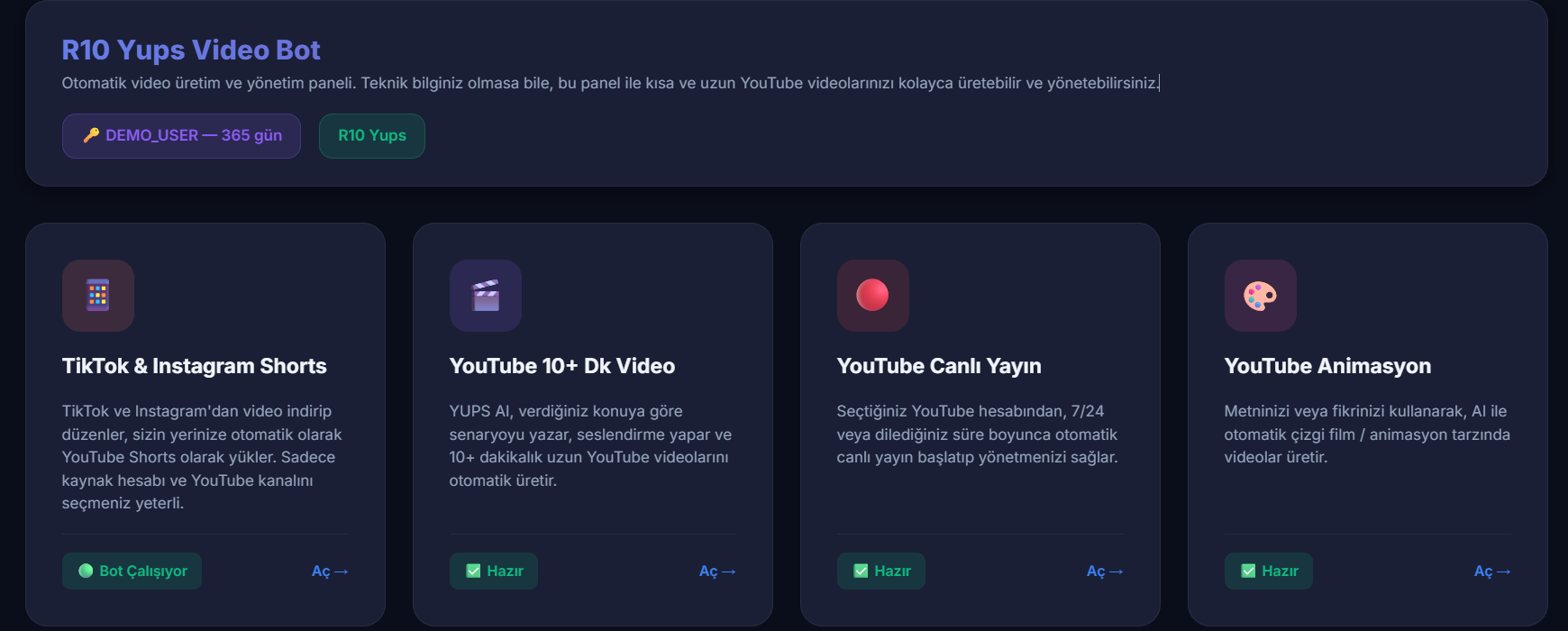
Task: Select the YouTube Animasyon card heading
Action: pos(1327,366)
